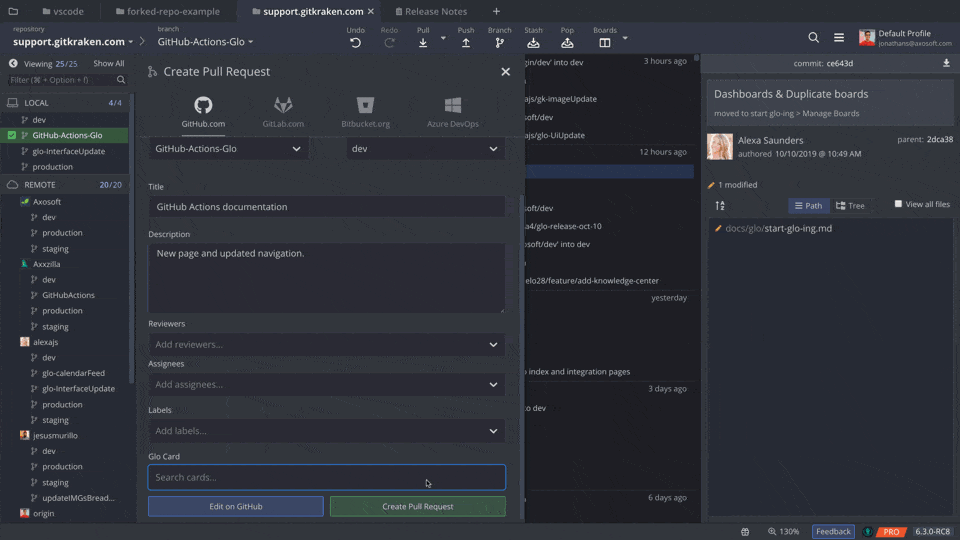Open the hamburger menu icon

point(839,37)
